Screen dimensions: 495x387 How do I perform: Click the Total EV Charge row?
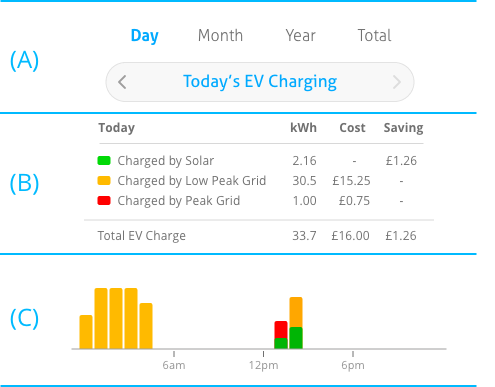pos(257,236)
